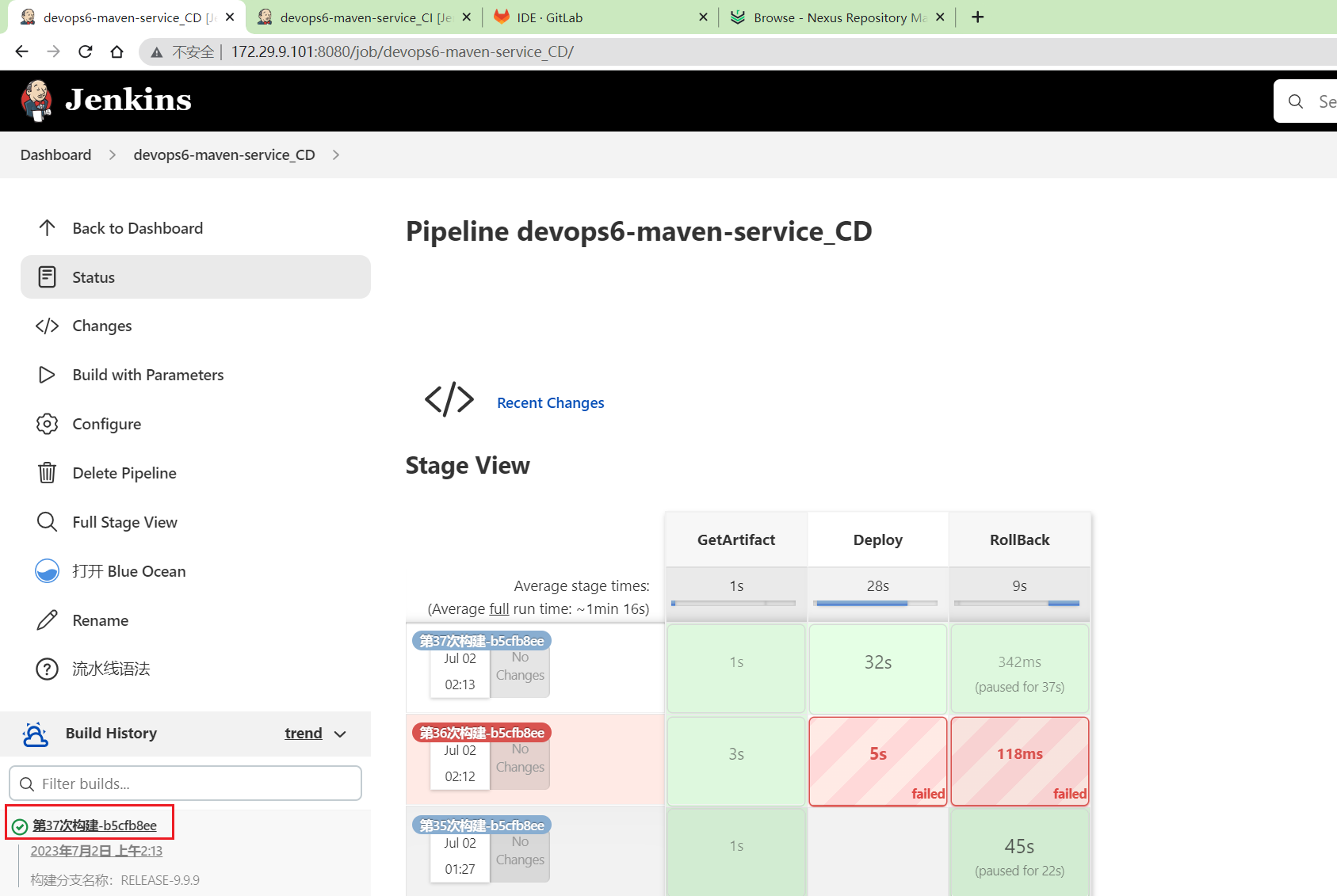This screenshot has width=1337, height=896.
Task: Click the Deploy 32s stage cell
Action: click(x=878, y=669)
